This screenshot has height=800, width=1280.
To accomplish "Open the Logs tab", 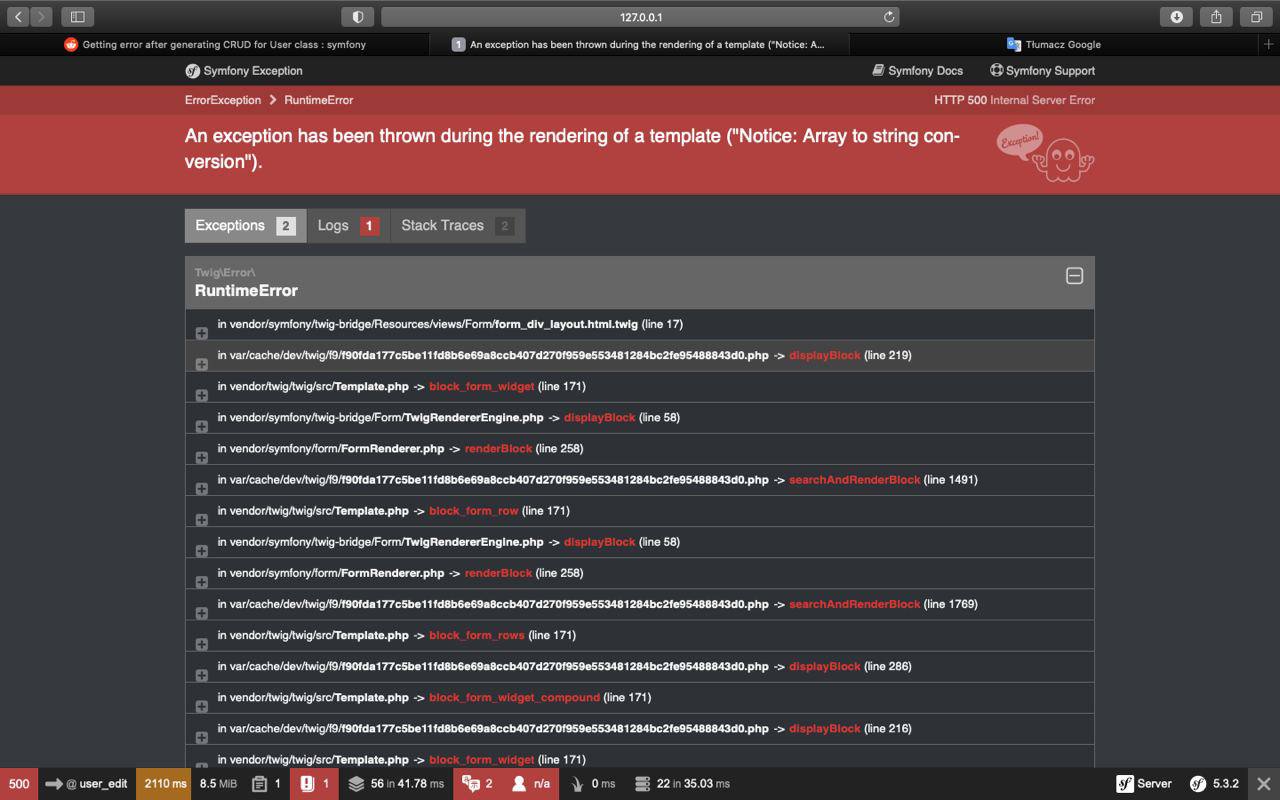I will pyautogui.click(x=348, y=226).
